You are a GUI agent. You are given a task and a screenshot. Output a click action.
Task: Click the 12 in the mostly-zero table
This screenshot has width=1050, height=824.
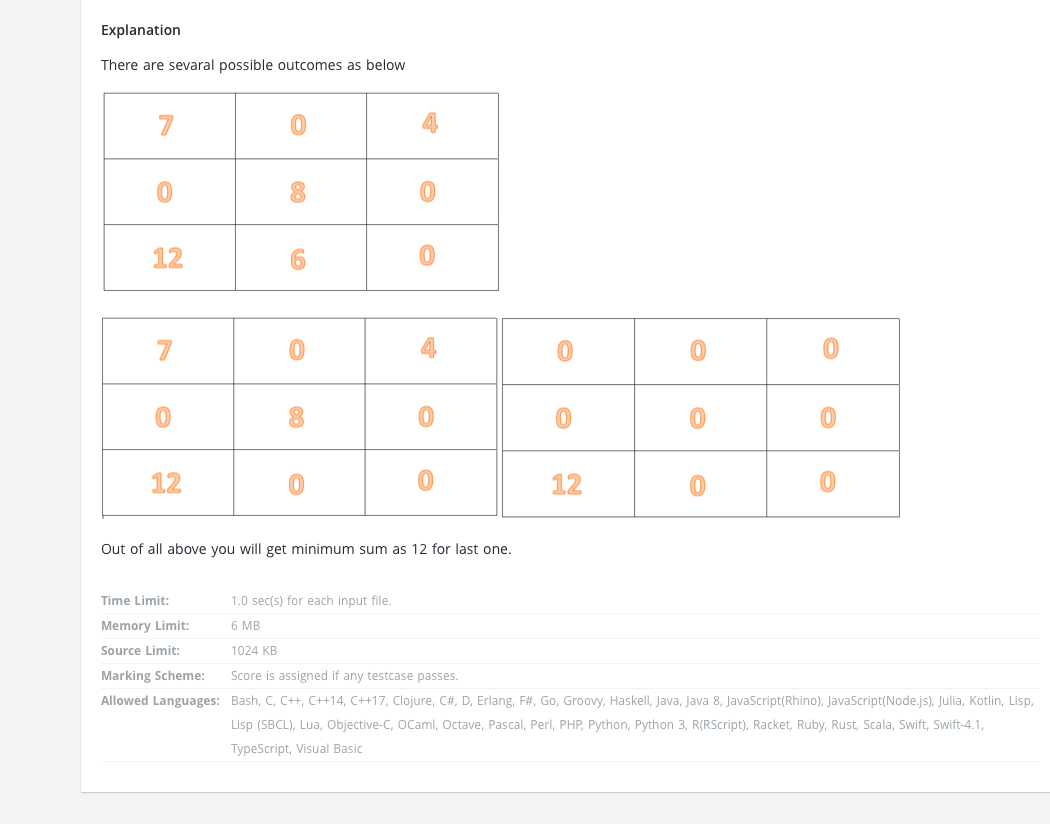tap(568, 484)
